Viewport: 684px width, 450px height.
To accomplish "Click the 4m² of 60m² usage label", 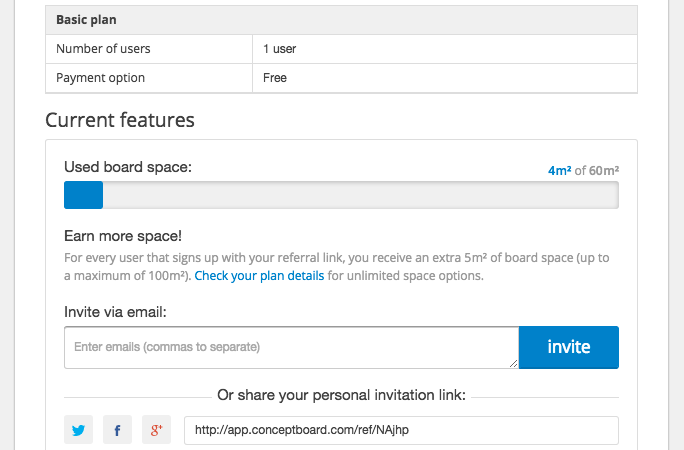I will (583, 170).
